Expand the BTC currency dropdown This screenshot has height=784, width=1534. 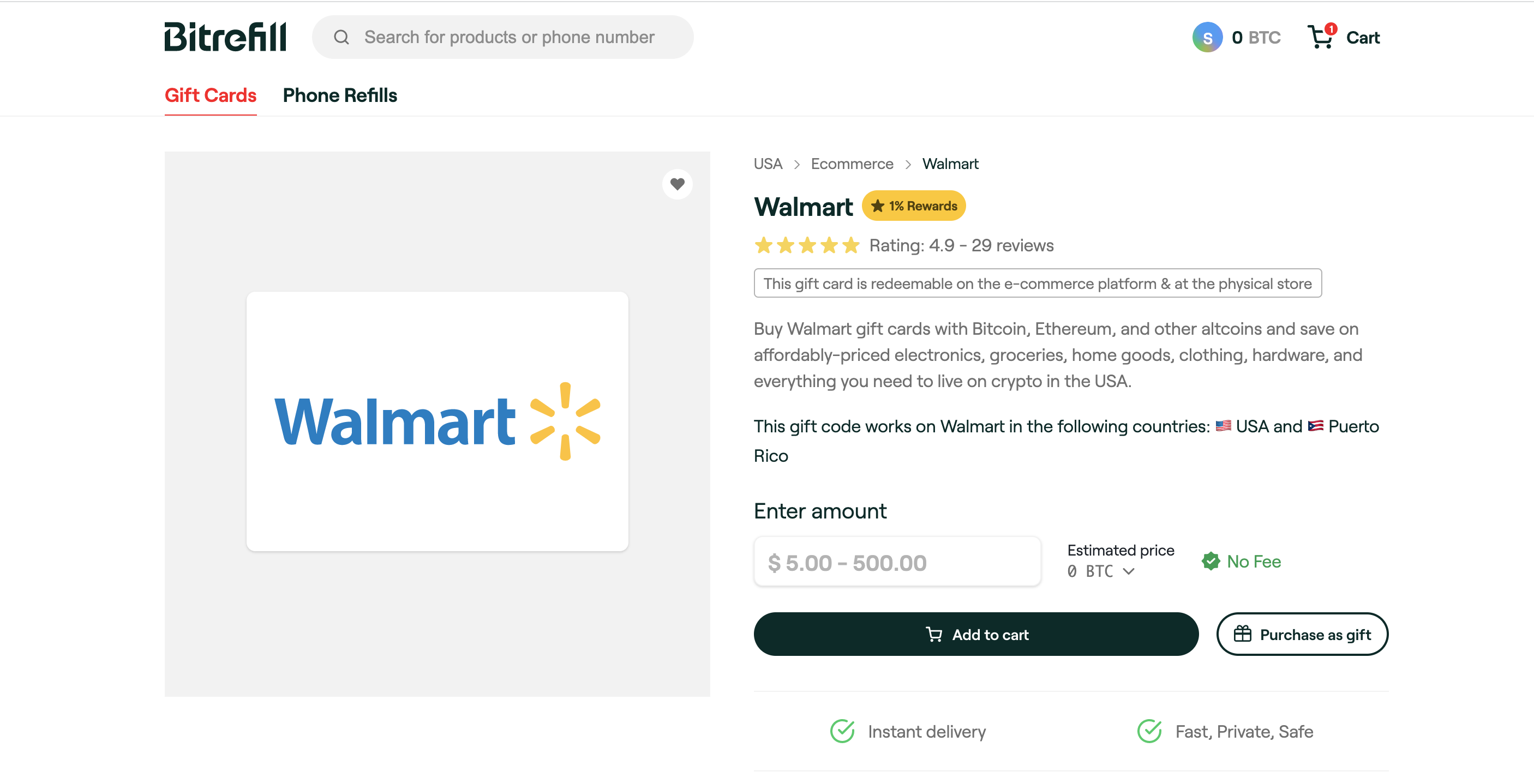[1110, 571]
